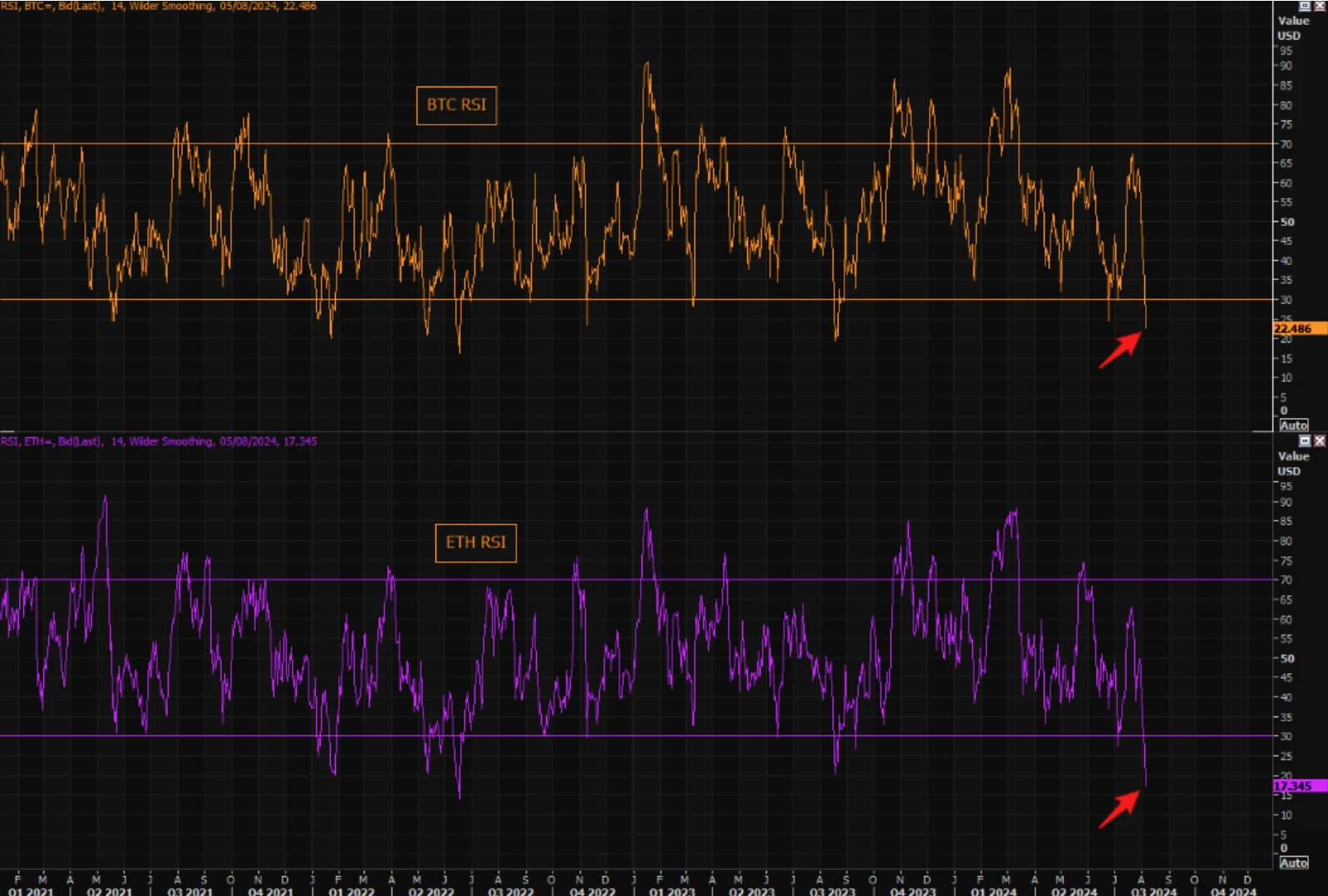The image size is (1328, 896).
Task: Click the purple 17.345 ETH value tag
Action: tap(1299, 785)
